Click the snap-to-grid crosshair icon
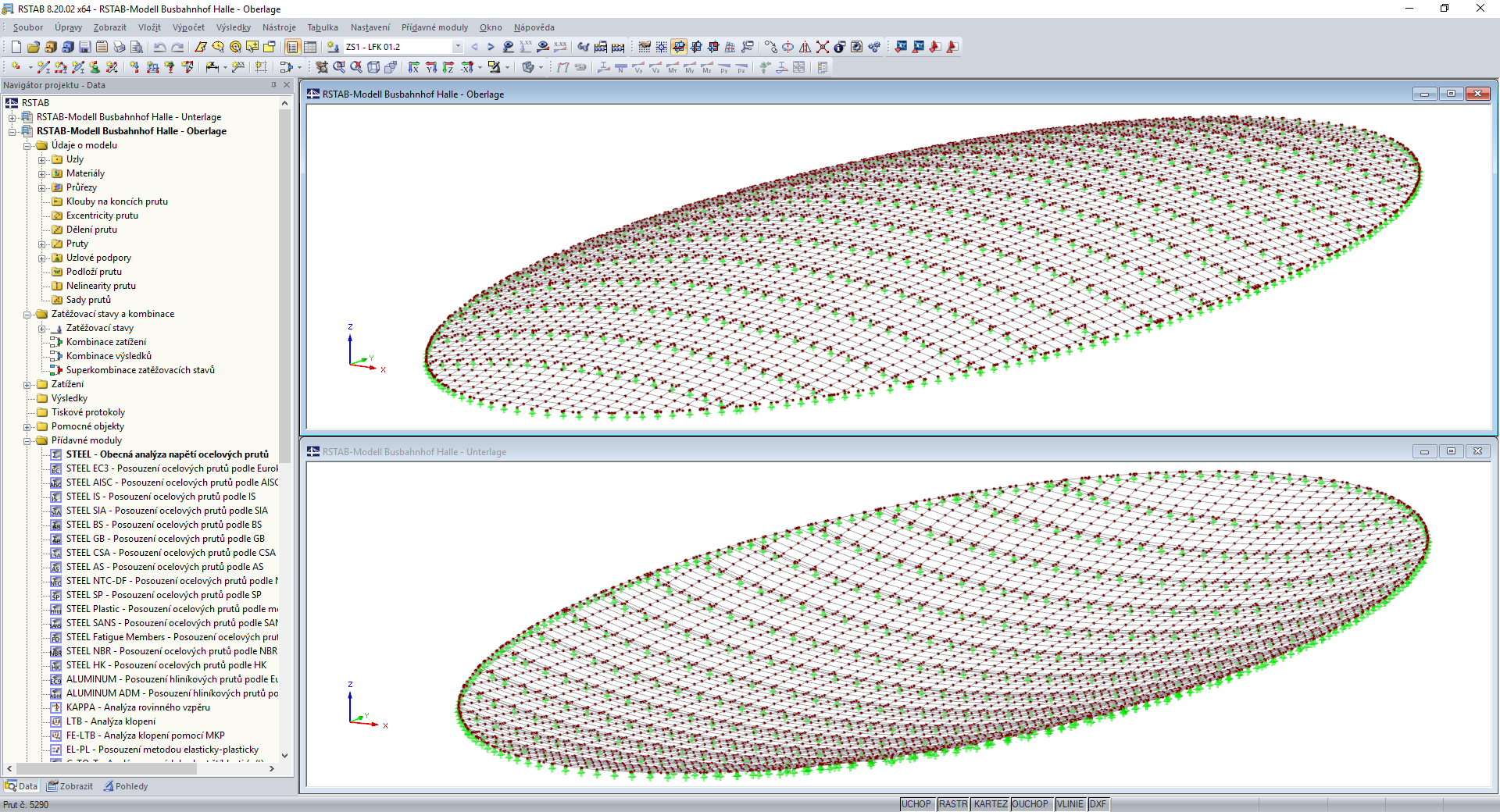Image resolution: width=1500 pixels, height=812 pixels. [x=662, y=47]
